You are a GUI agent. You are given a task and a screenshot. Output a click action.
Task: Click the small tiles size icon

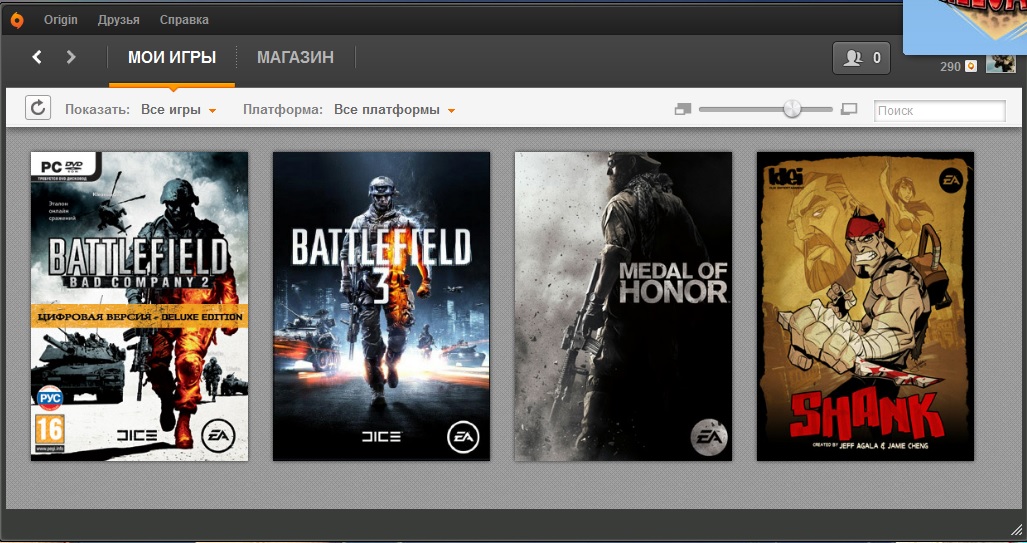(683, 109)
